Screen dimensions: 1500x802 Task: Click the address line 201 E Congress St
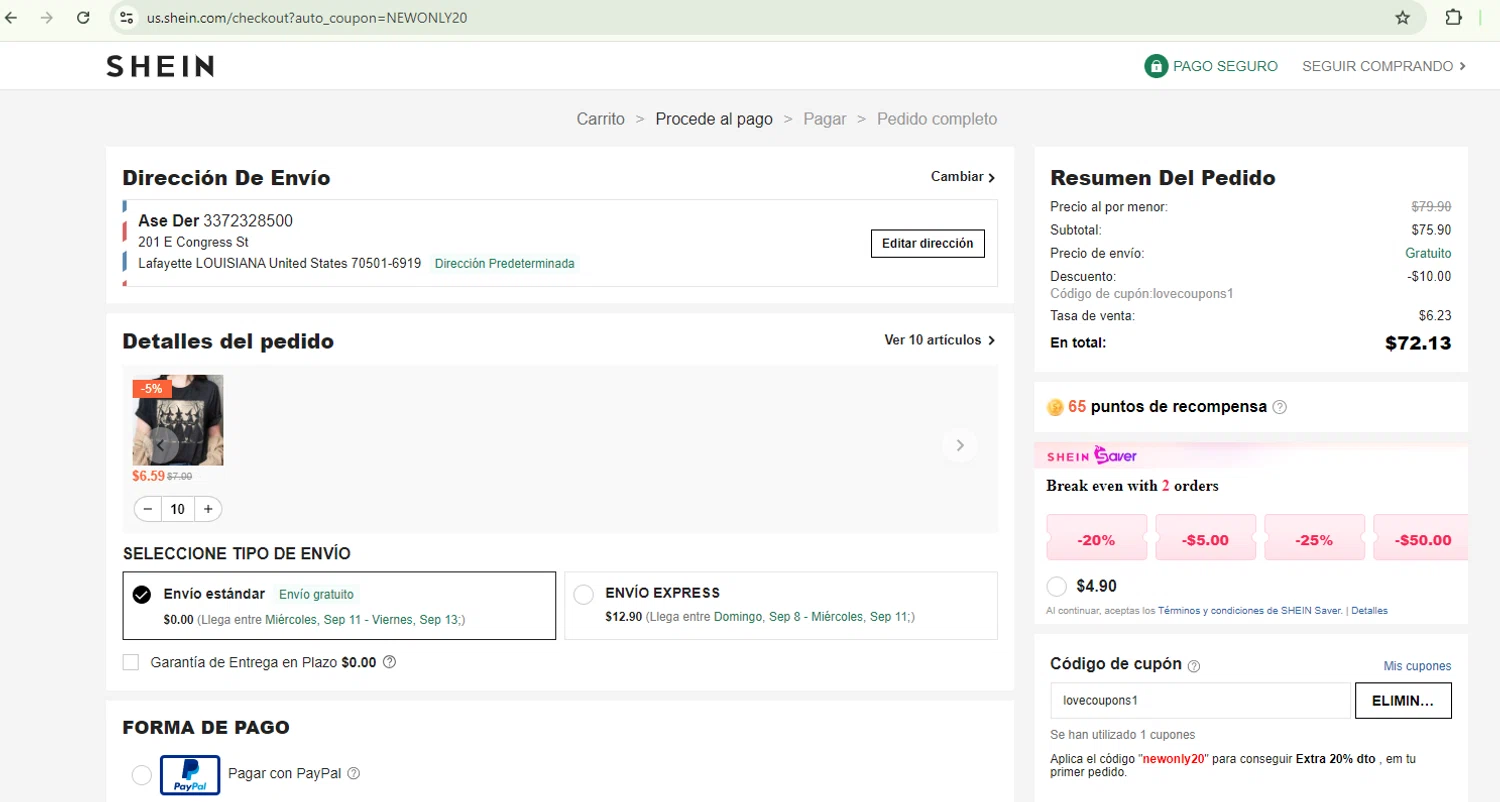[x=193, y=242]
